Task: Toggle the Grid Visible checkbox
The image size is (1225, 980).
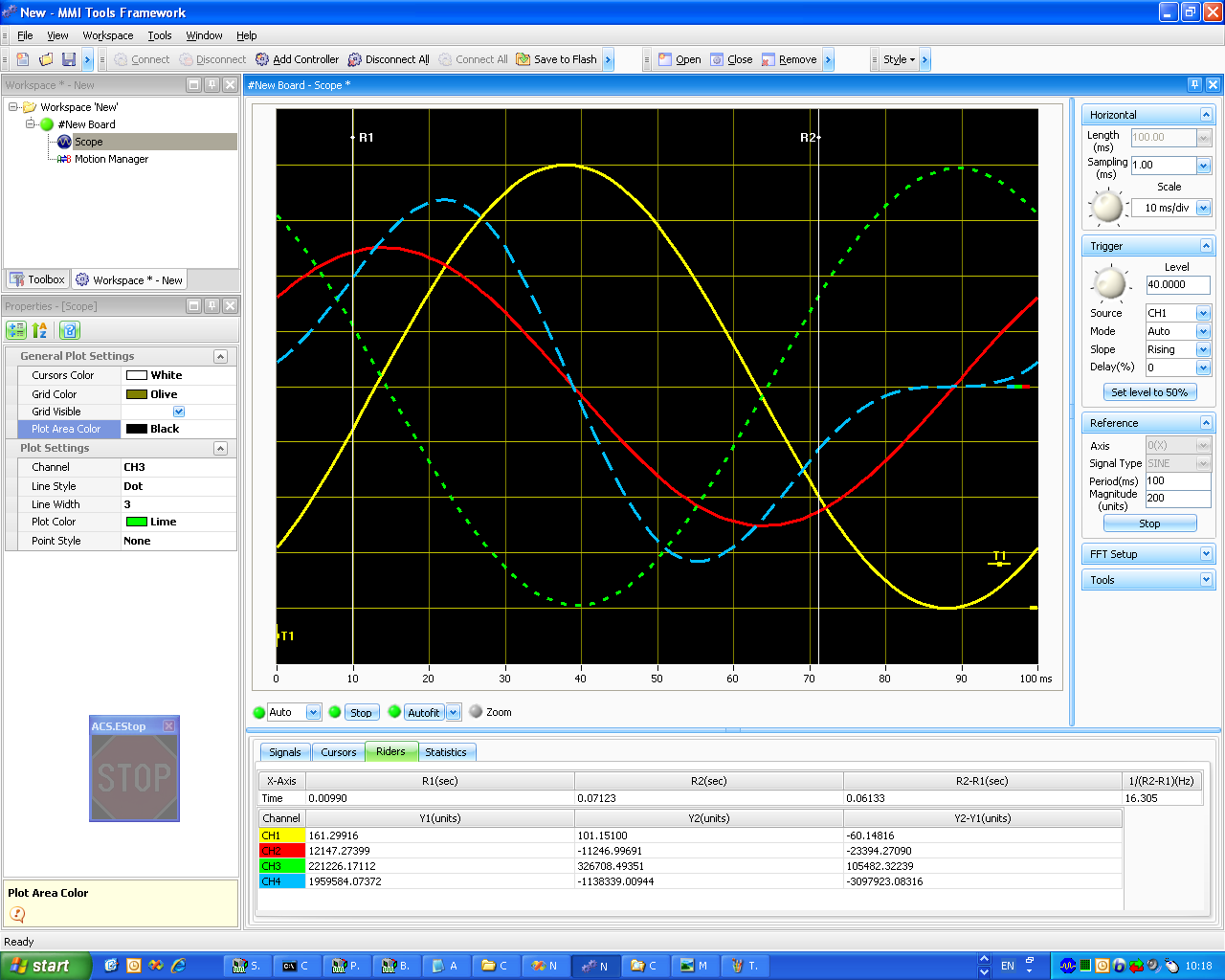Action: click(x=178, y=412)
